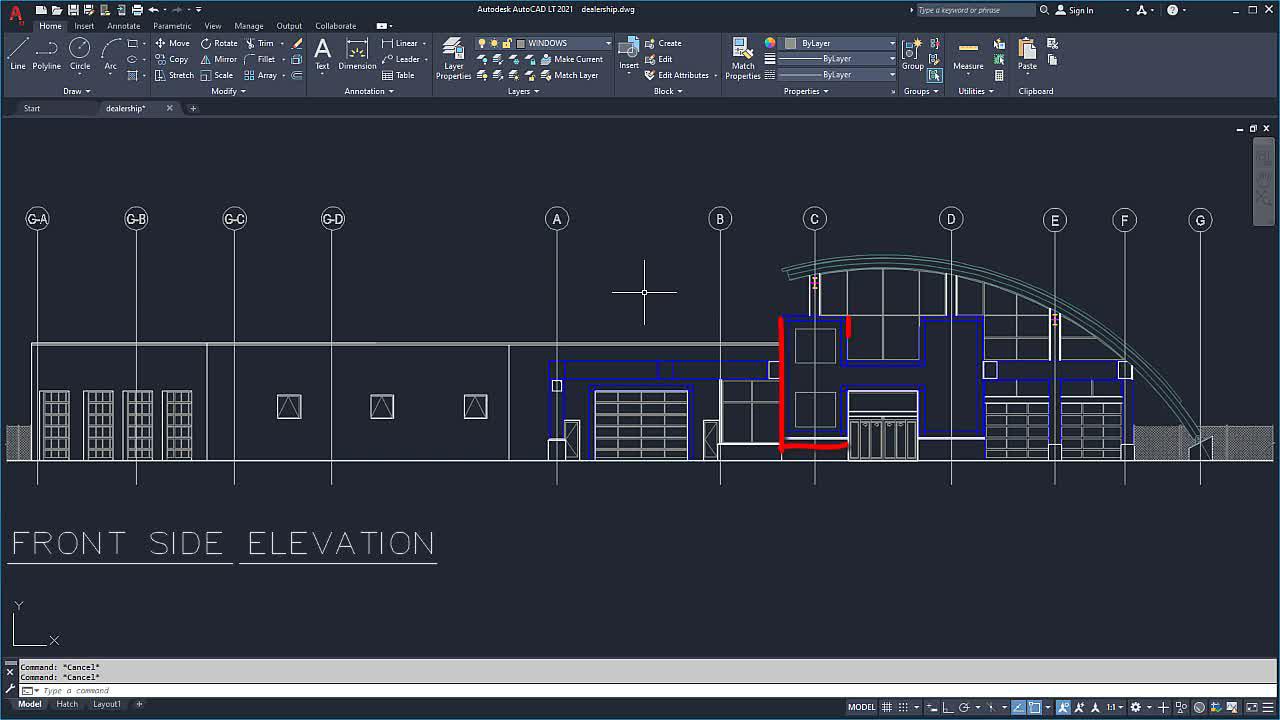Toggle polar tracking in the status bar

[964, 707]
